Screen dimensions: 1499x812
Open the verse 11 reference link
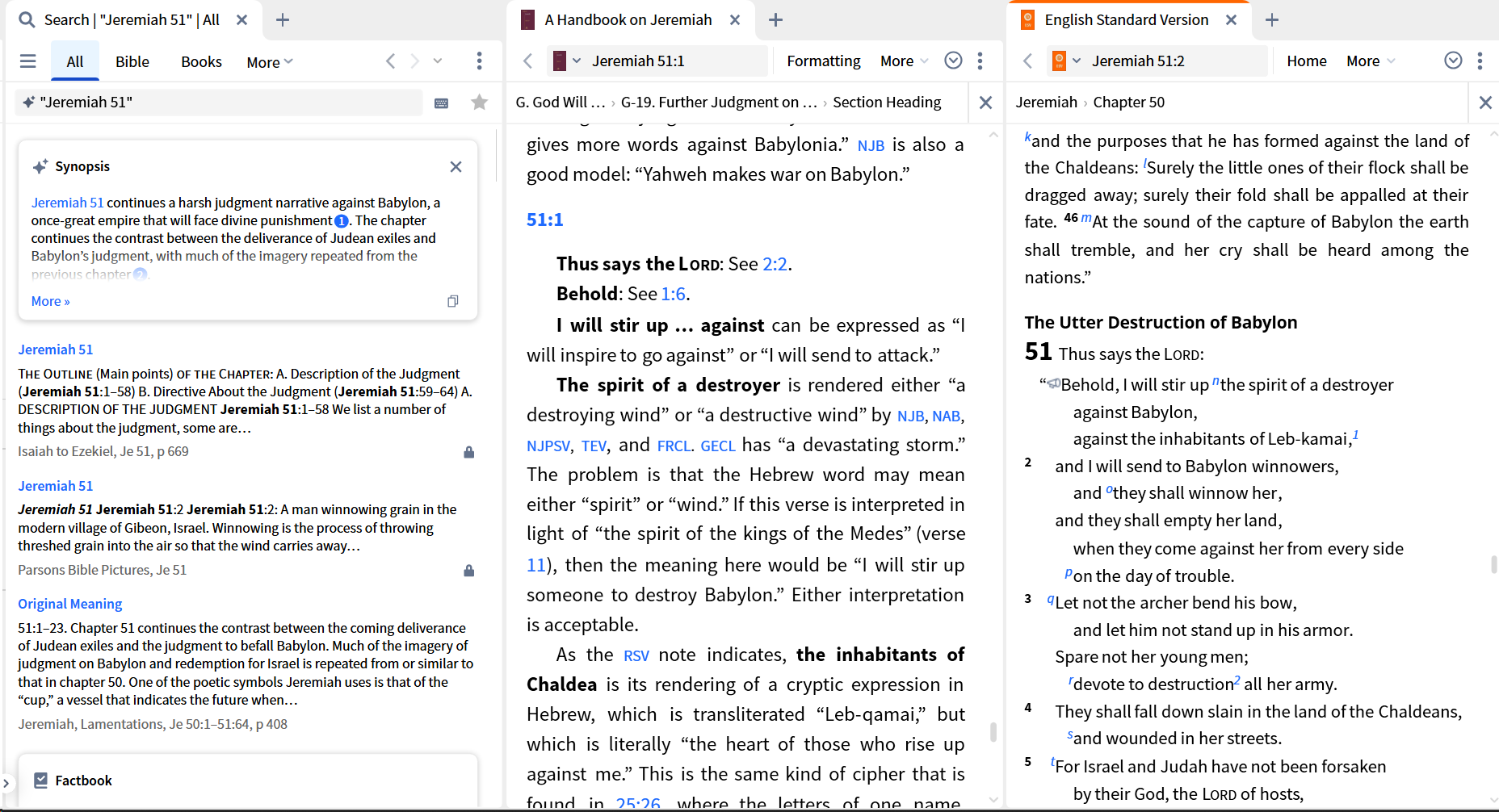[x=536, y=565]
